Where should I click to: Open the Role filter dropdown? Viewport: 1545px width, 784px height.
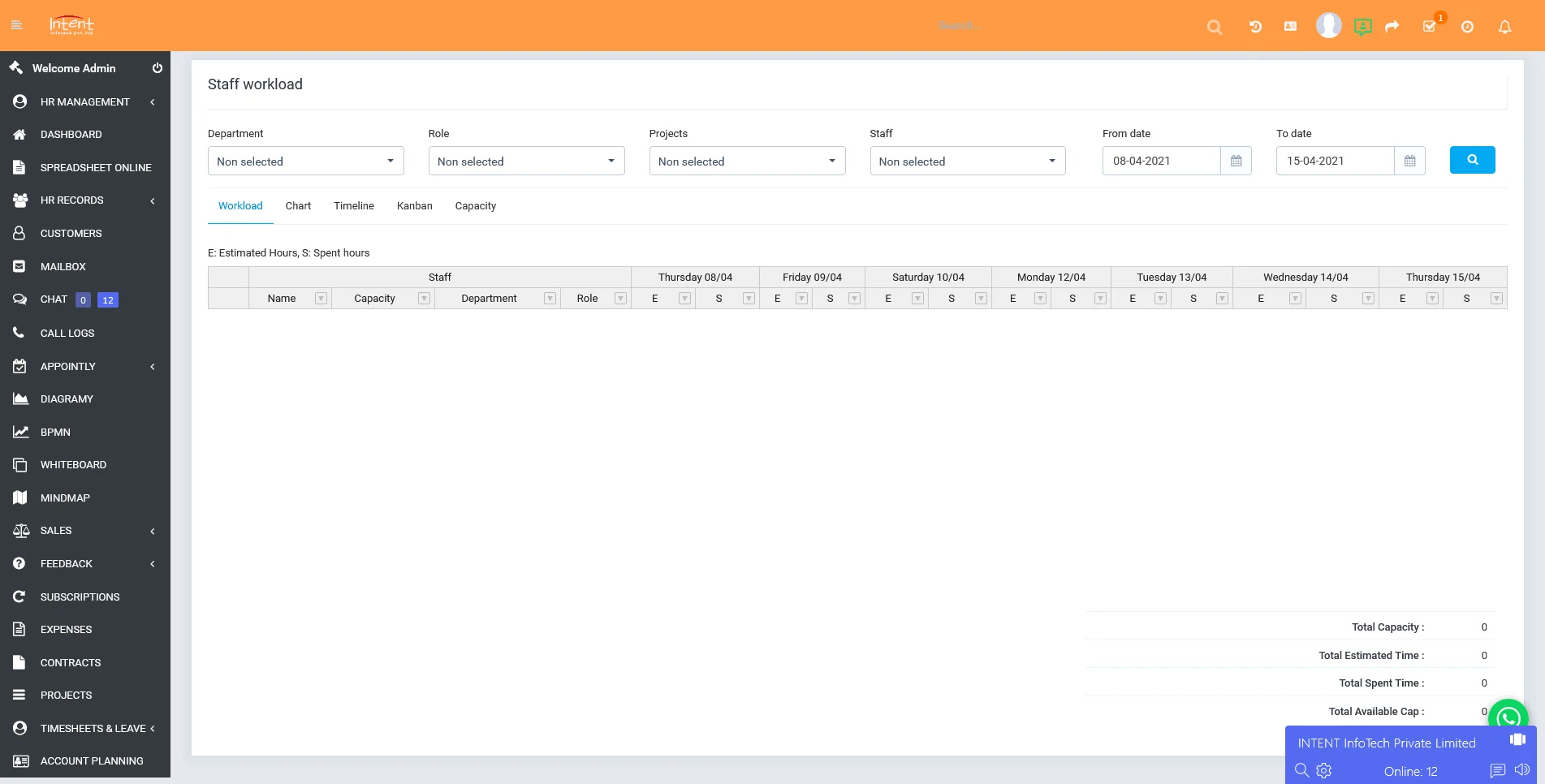(527, 161)
